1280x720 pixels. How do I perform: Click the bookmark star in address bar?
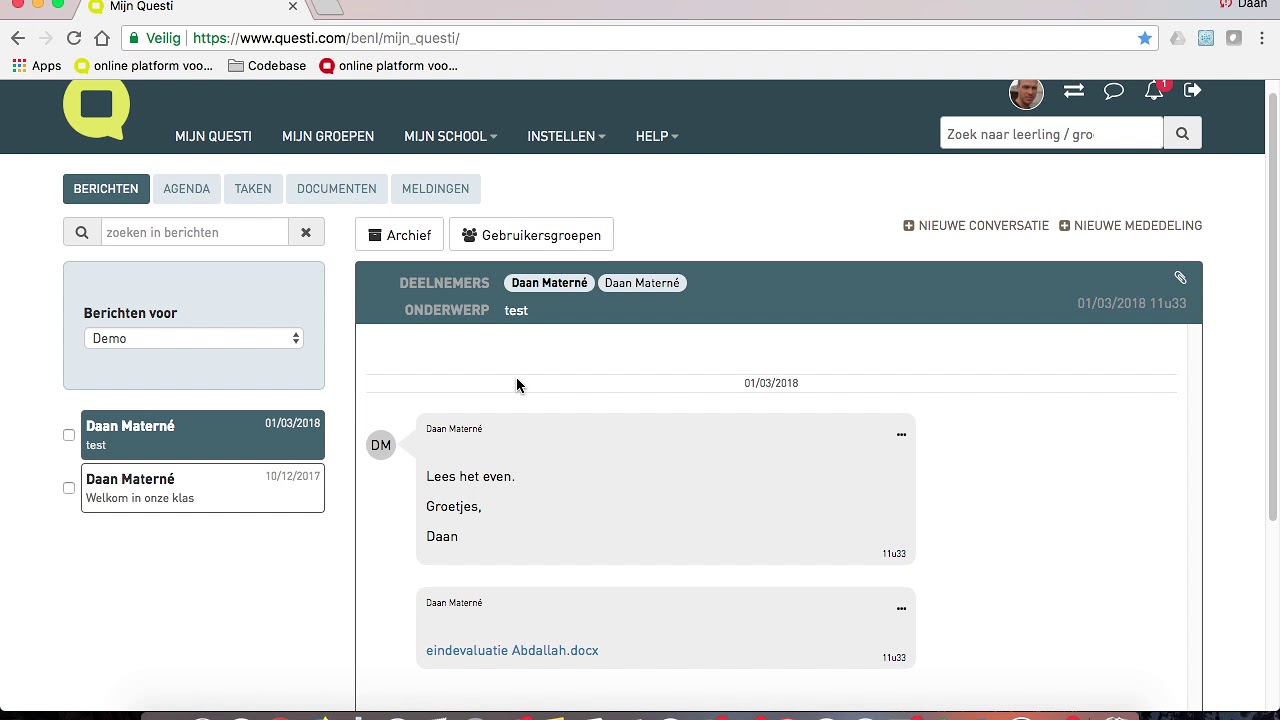coord(1145,38)
